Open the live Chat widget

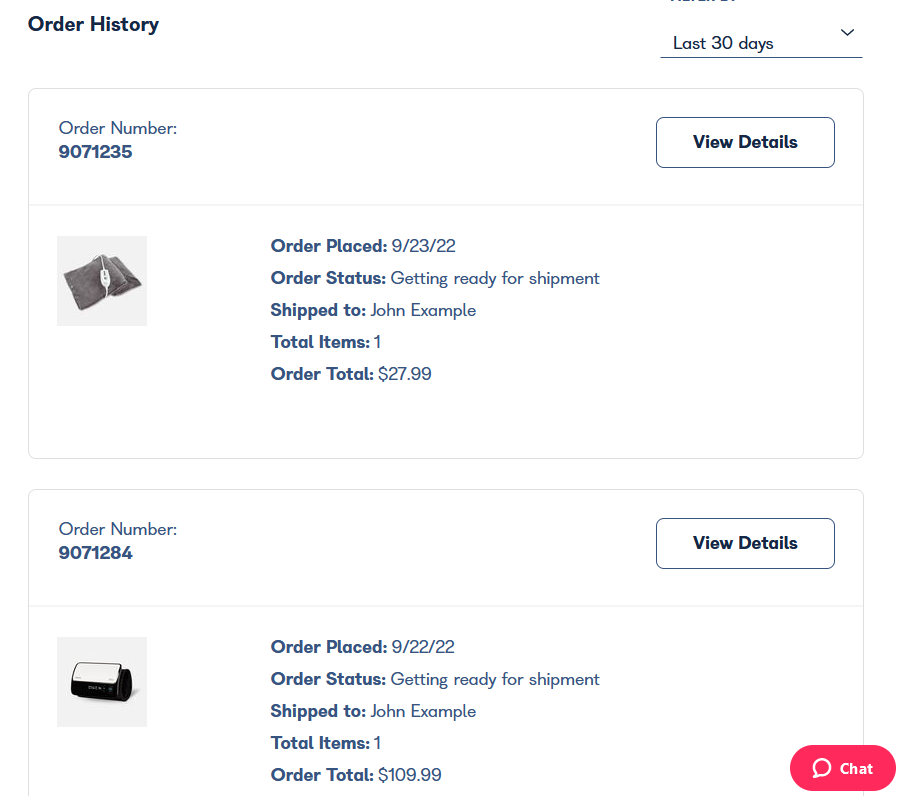coord(841,768)
